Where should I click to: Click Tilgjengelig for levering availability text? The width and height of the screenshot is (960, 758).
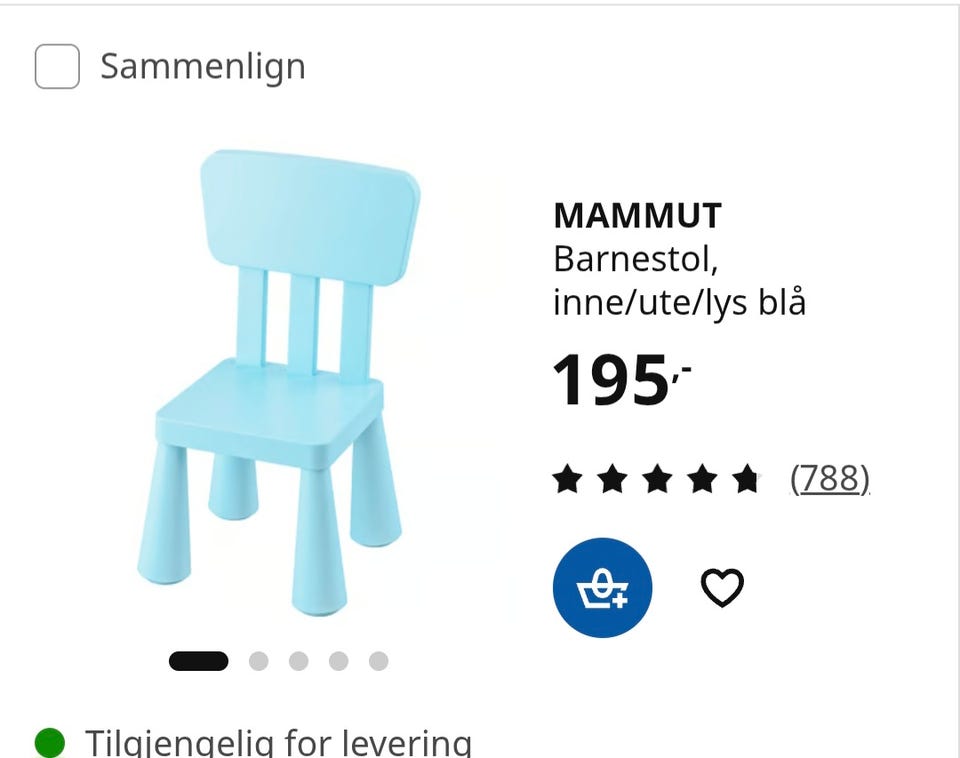pos(279,742)
